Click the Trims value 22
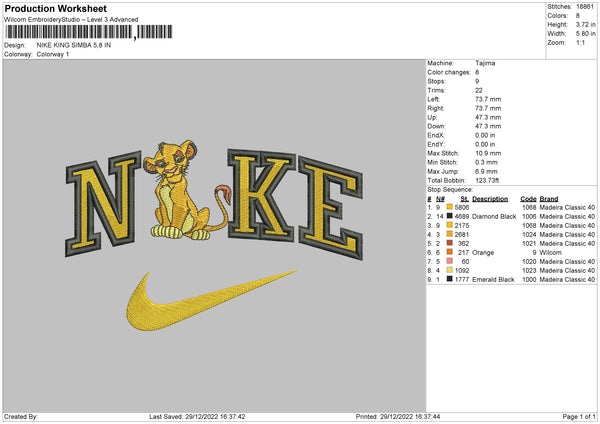600x424 pixels. click(x=479, y=90)
